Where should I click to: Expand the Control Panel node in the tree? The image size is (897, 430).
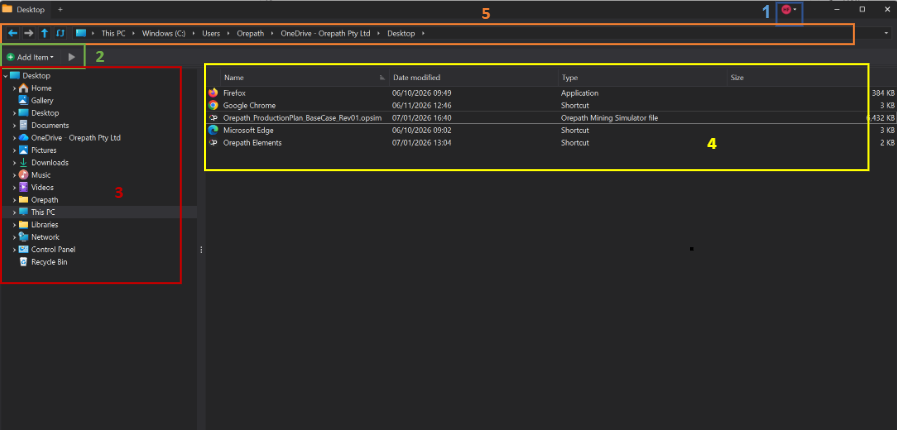[x=14, y=250]
